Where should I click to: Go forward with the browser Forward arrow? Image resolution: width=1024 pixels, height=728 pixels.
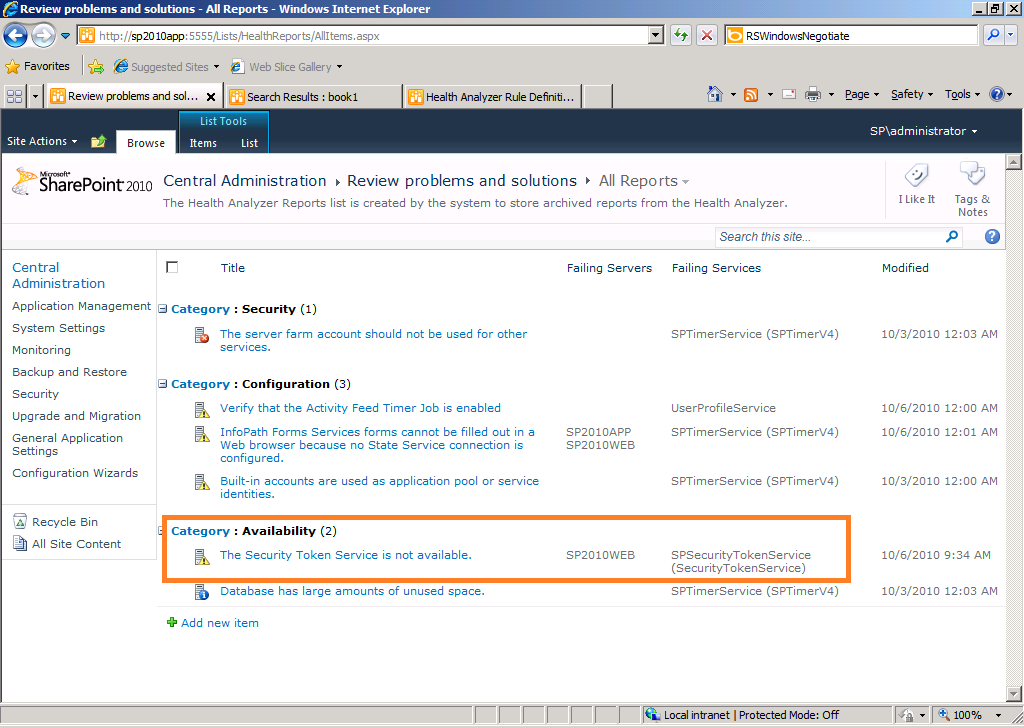tap(43, 35)
